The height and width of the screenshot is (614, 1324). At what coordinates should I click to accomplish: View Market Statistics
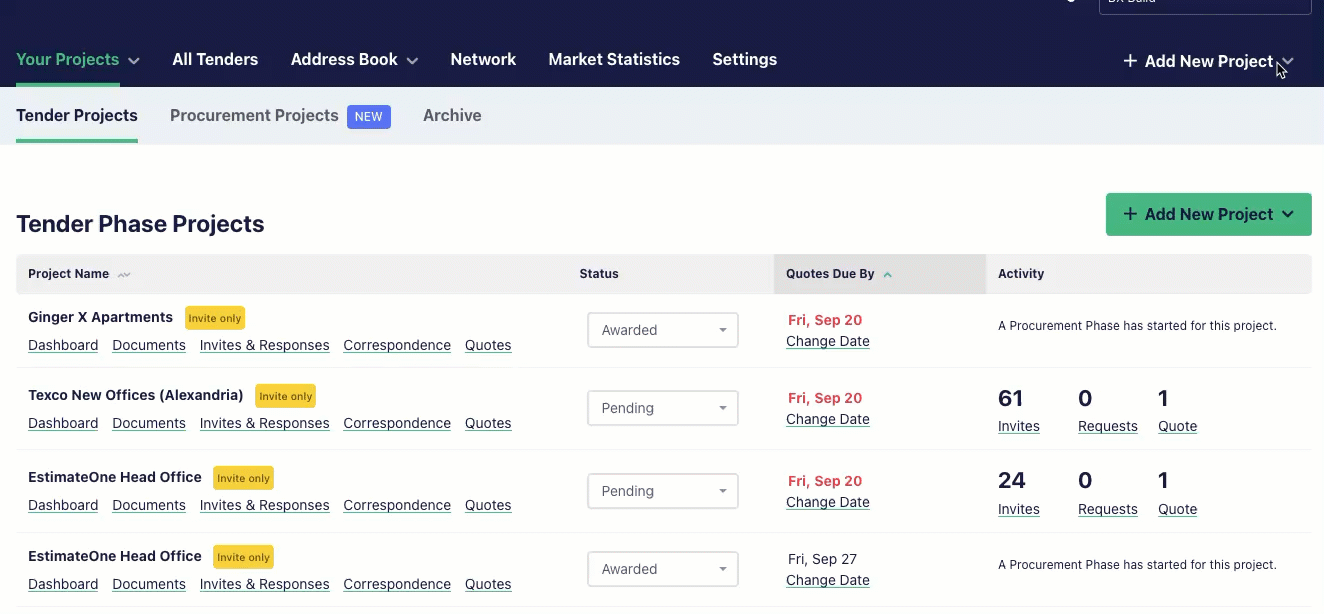pos(614,60)
